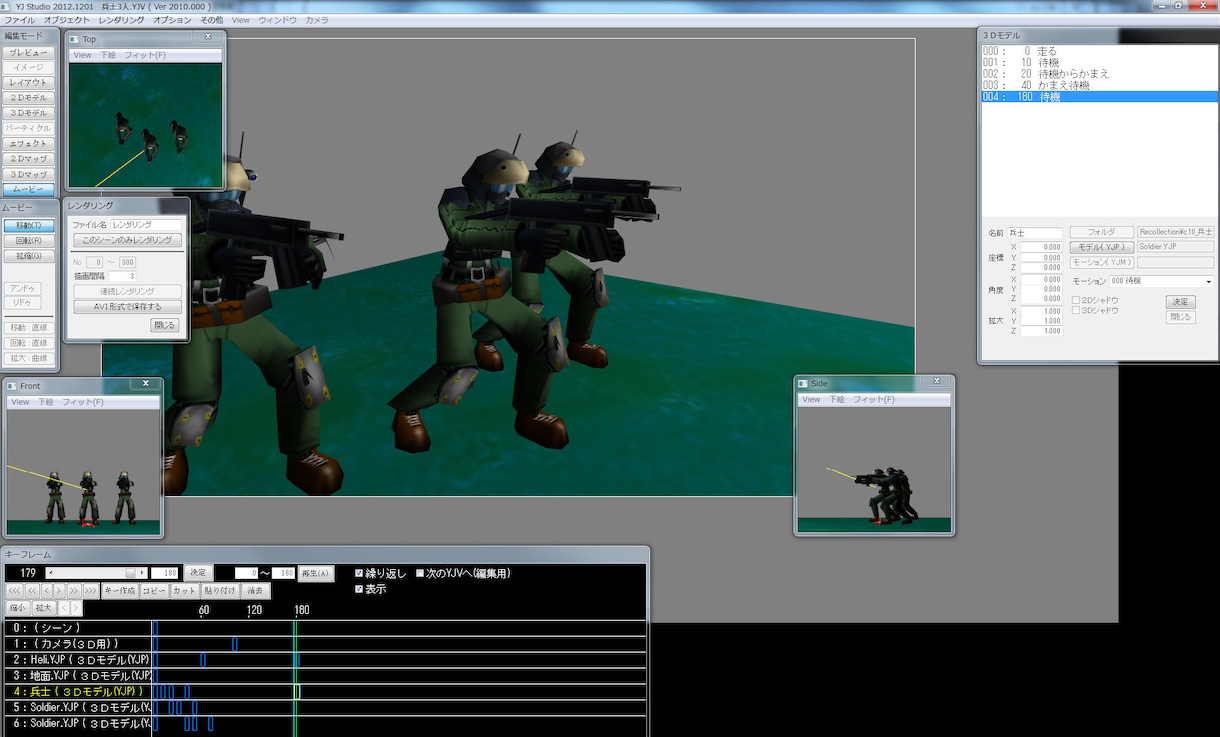Image resolution: width=1220 pixels, height=737 pixels.
Task: Click 縮小 to shrink the timeline
Action: [x=17, y=607]
